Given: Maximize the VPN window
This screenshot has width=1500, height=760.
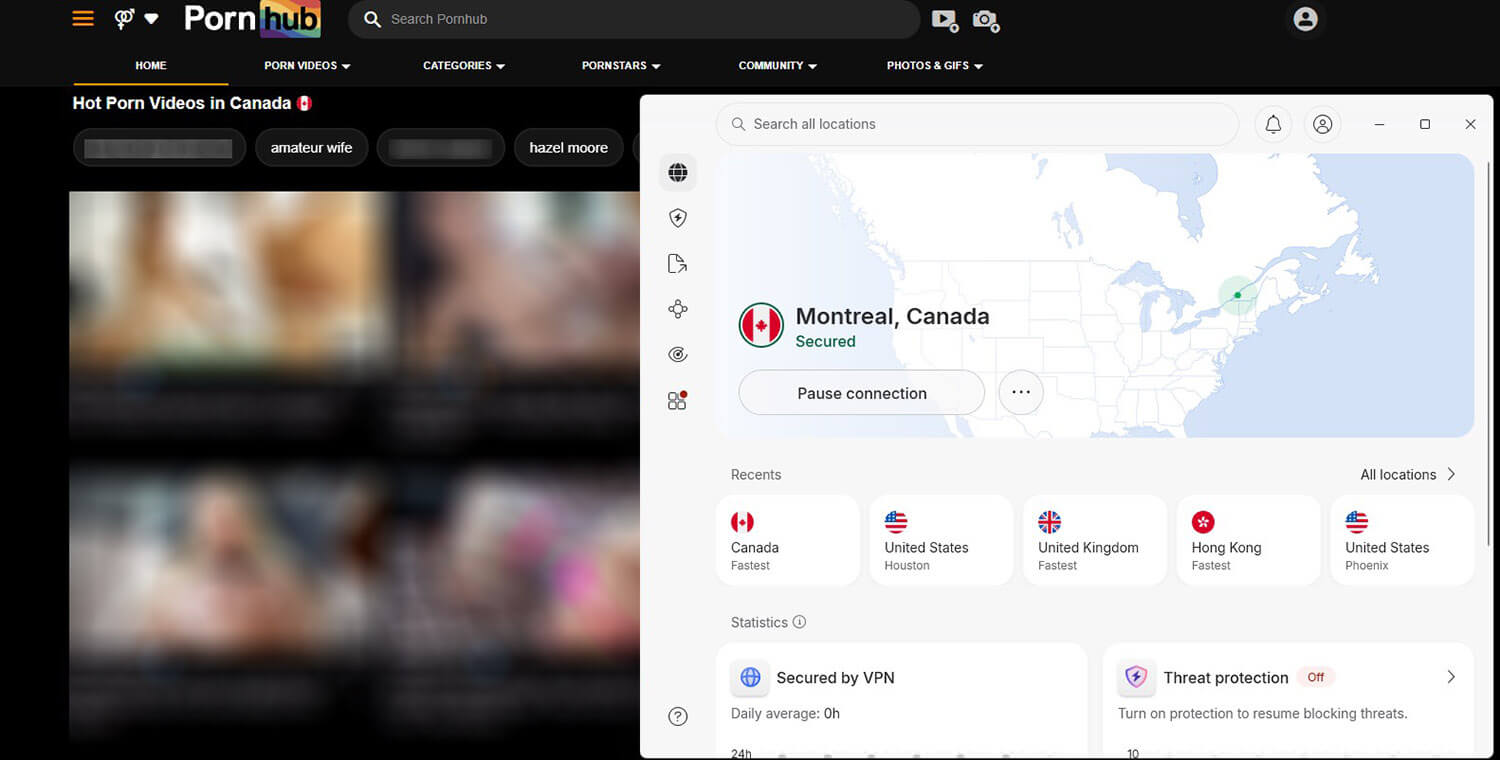Looking at the screenshot, I should 1425,124.
